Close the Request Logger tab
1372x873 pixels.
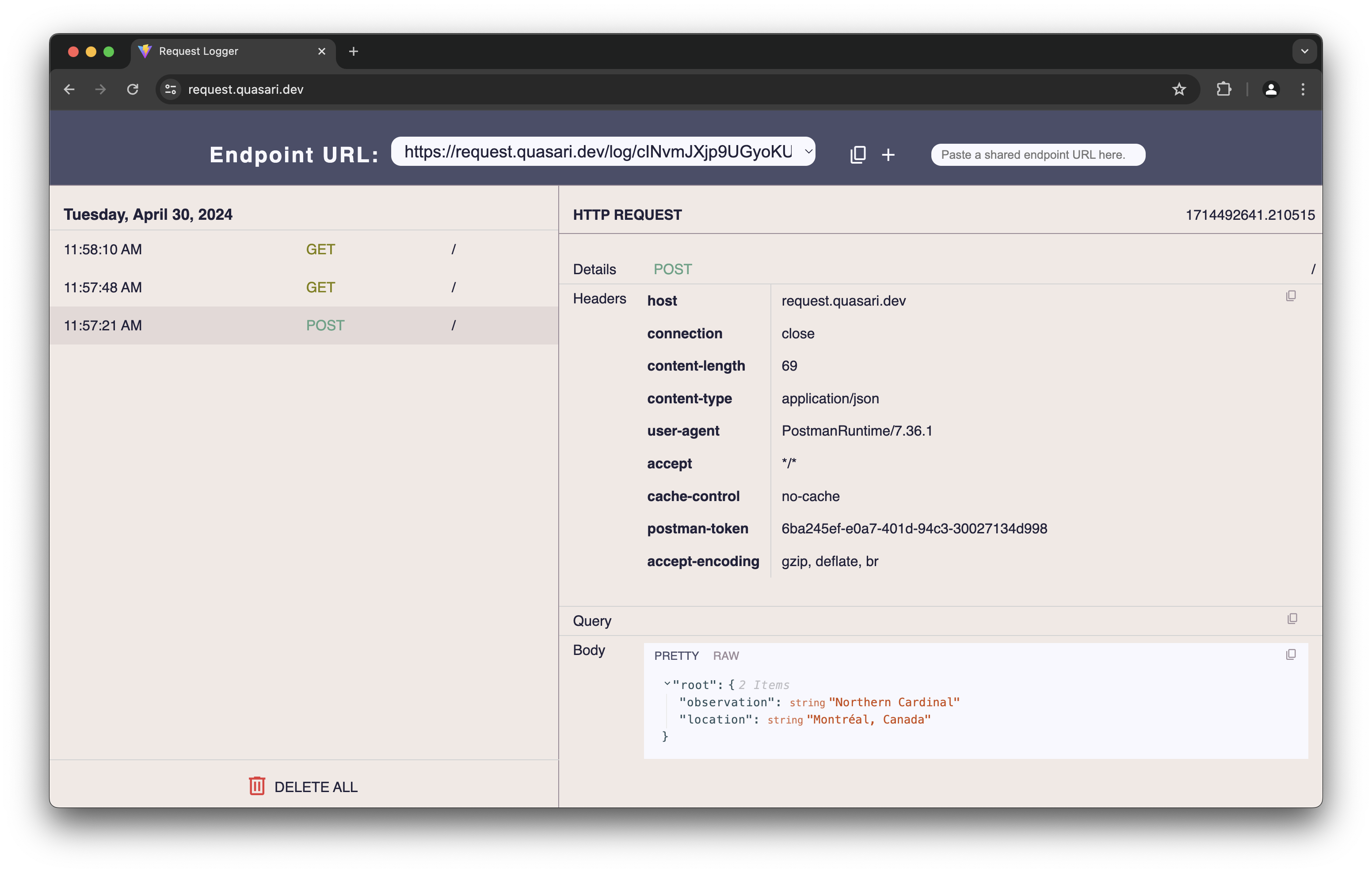pos(321,51)
